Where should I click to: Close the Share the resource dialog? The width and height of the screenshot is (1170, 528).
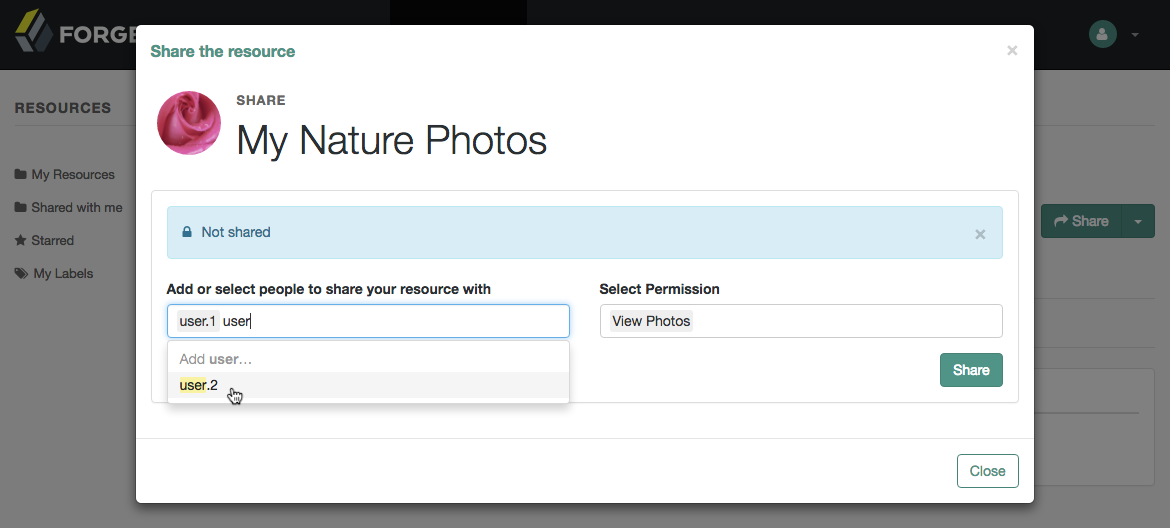1012,50
